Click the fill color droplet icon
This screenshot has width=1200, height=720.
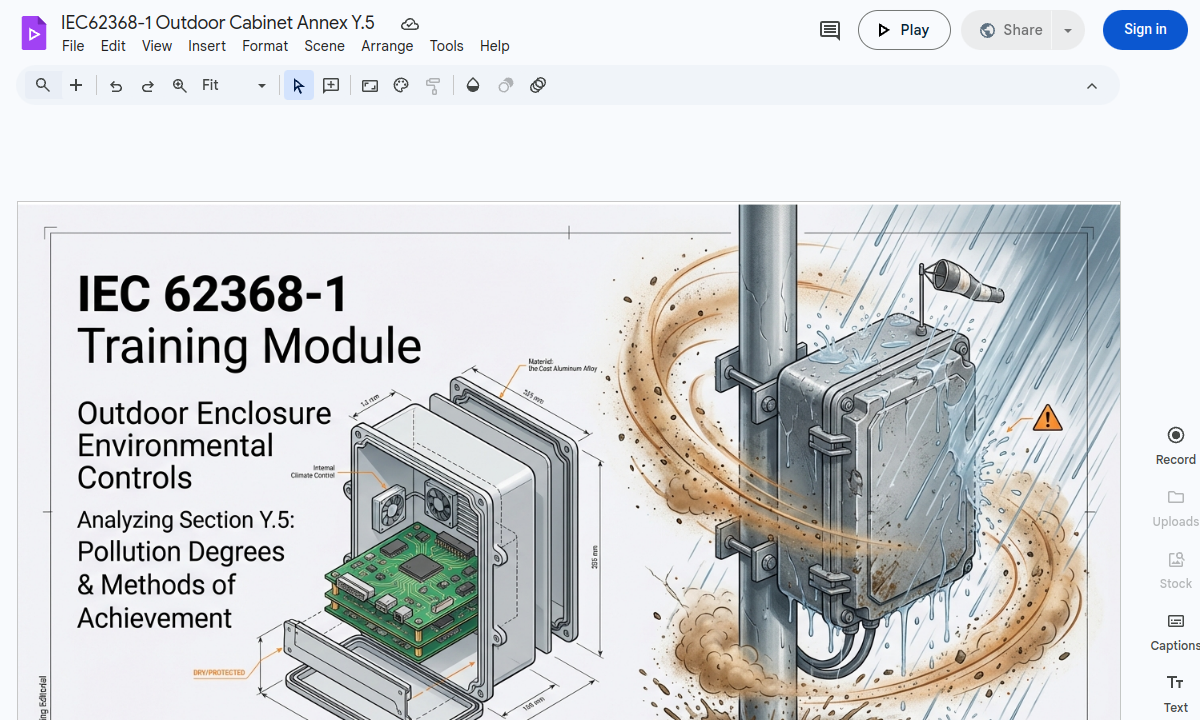point(473,86)
